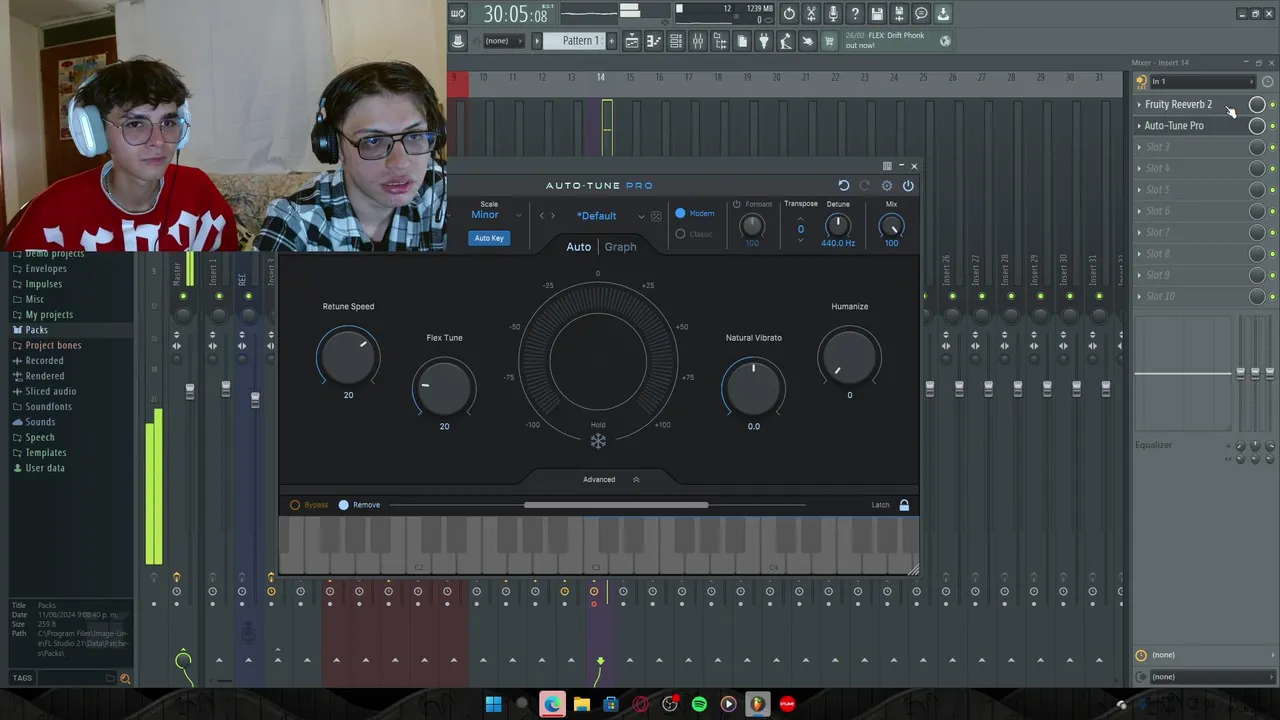Add a new pattern with plus button

pyautogui.click(x=610, y=41)
